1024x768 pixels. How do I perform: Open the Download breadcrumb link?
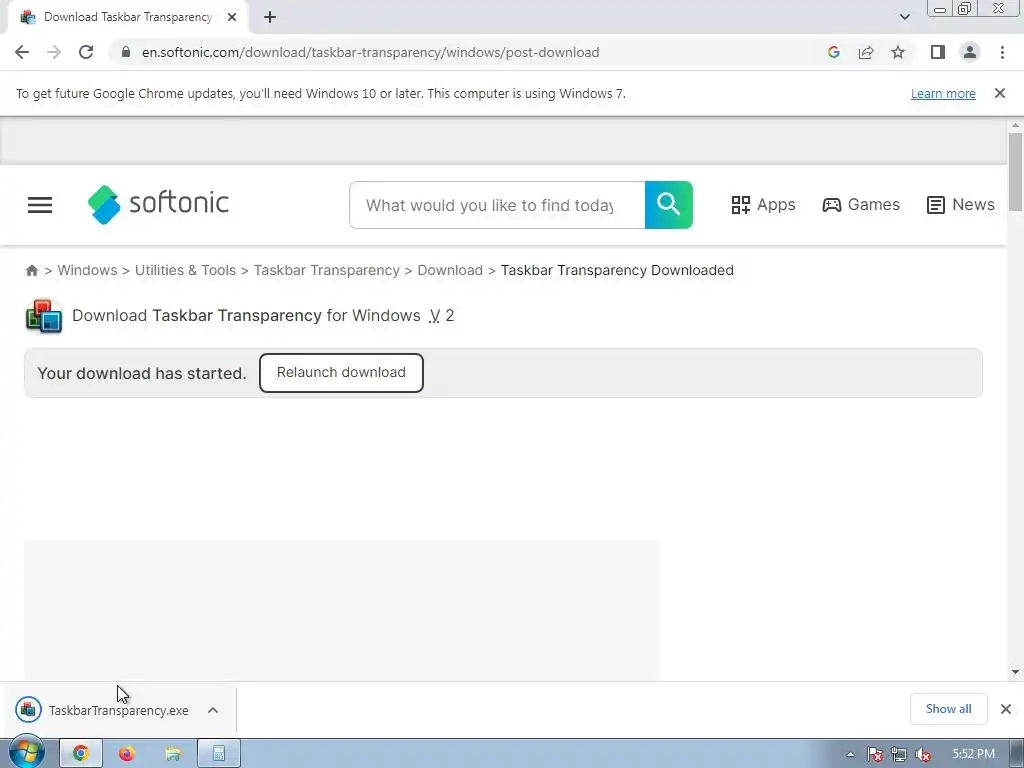point(450,270)
